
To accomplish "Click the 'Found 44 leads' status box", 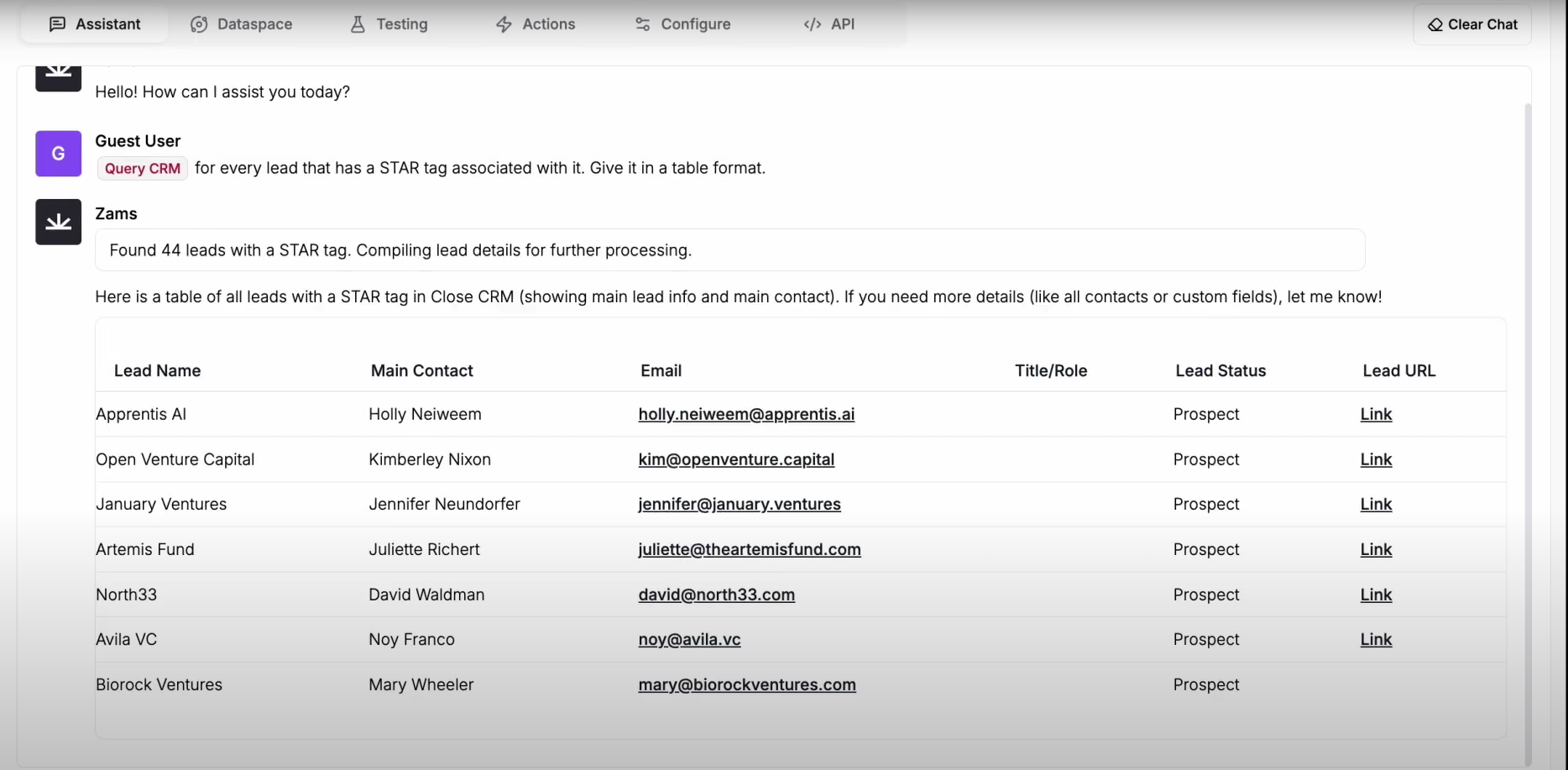I will click(729, 250).
